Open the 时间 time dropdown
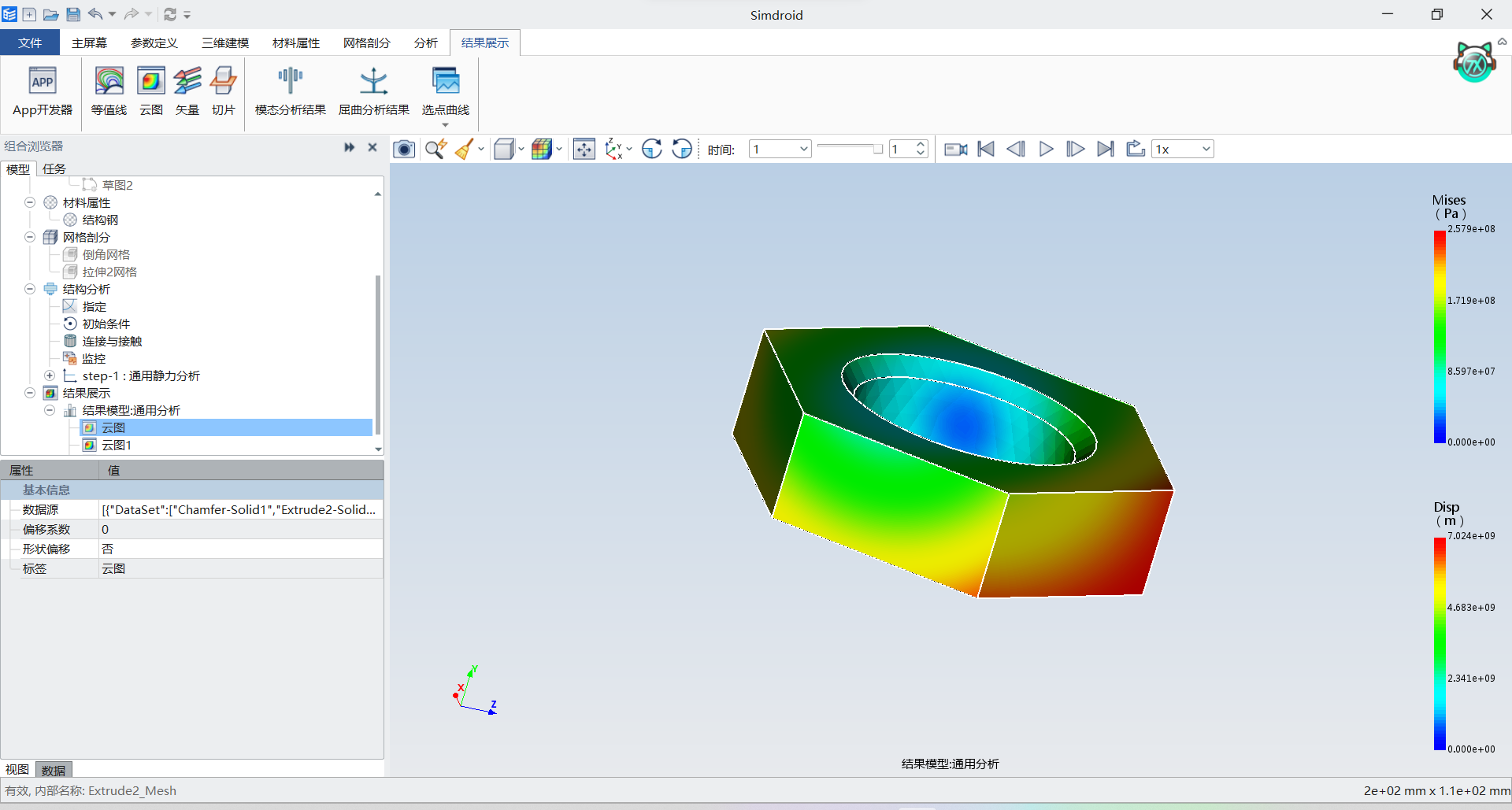This screenshot has width=1512, height=810. (780, 149)
